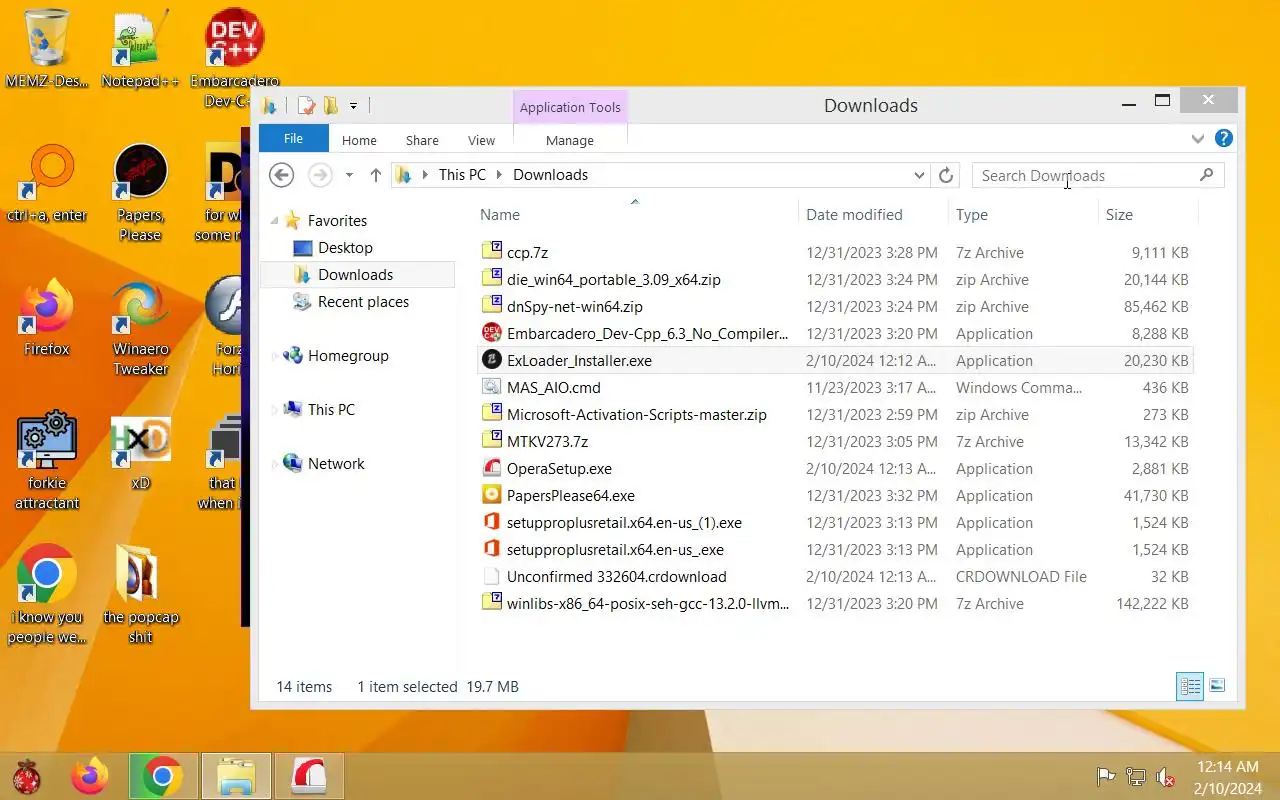This screenshot has height=800, width=1280.
Task: Click the New folder quick access icon
Action: (330, 105)
